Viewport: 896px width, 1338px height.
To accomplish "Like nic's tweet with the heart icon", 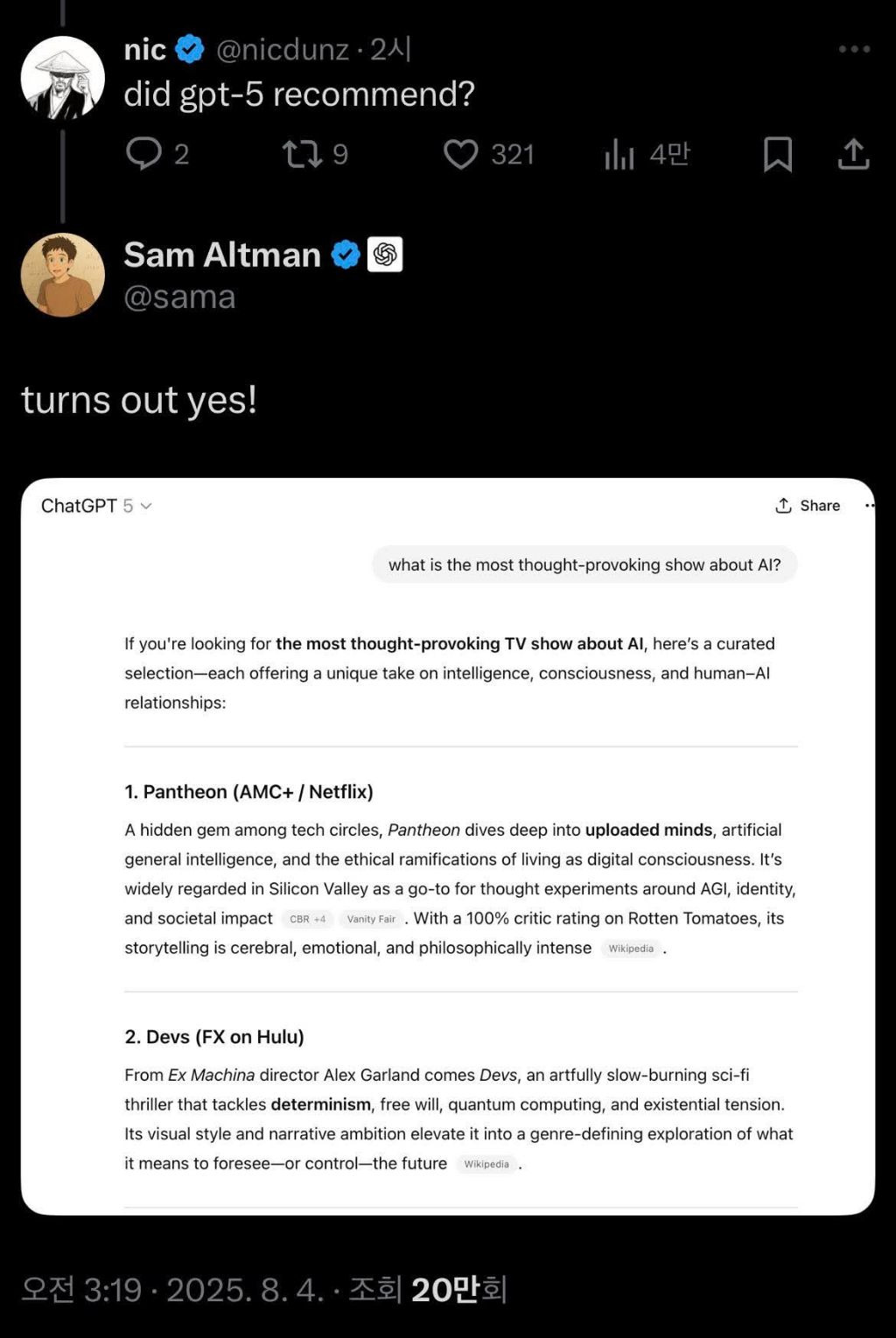I will (460, 154).
